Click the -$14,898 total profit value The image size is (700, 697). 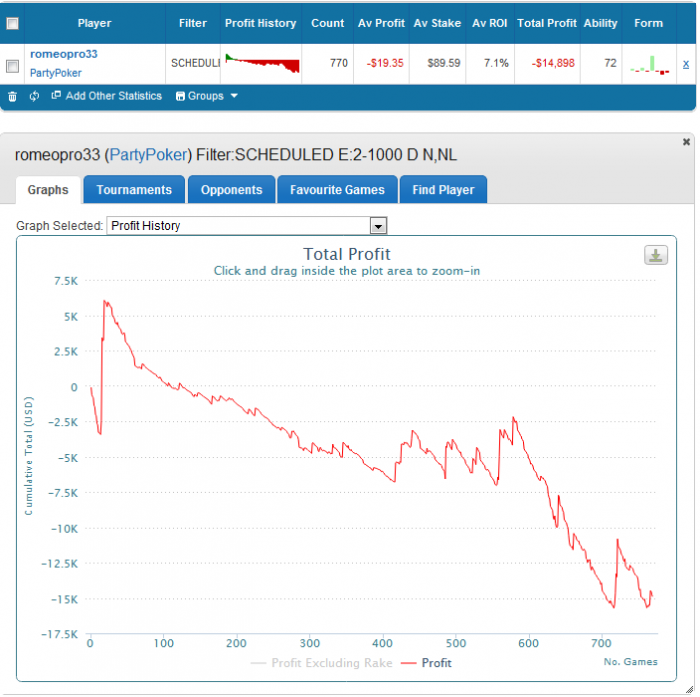[x=553, y=63]
